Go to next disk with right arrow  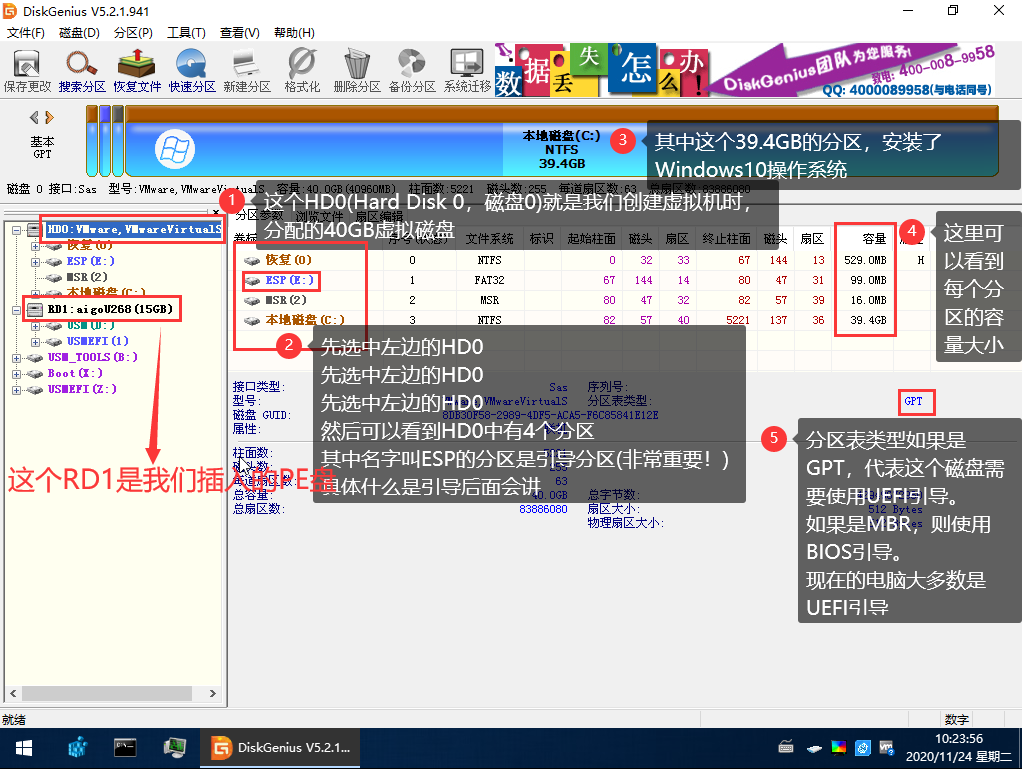click(50, 117)
